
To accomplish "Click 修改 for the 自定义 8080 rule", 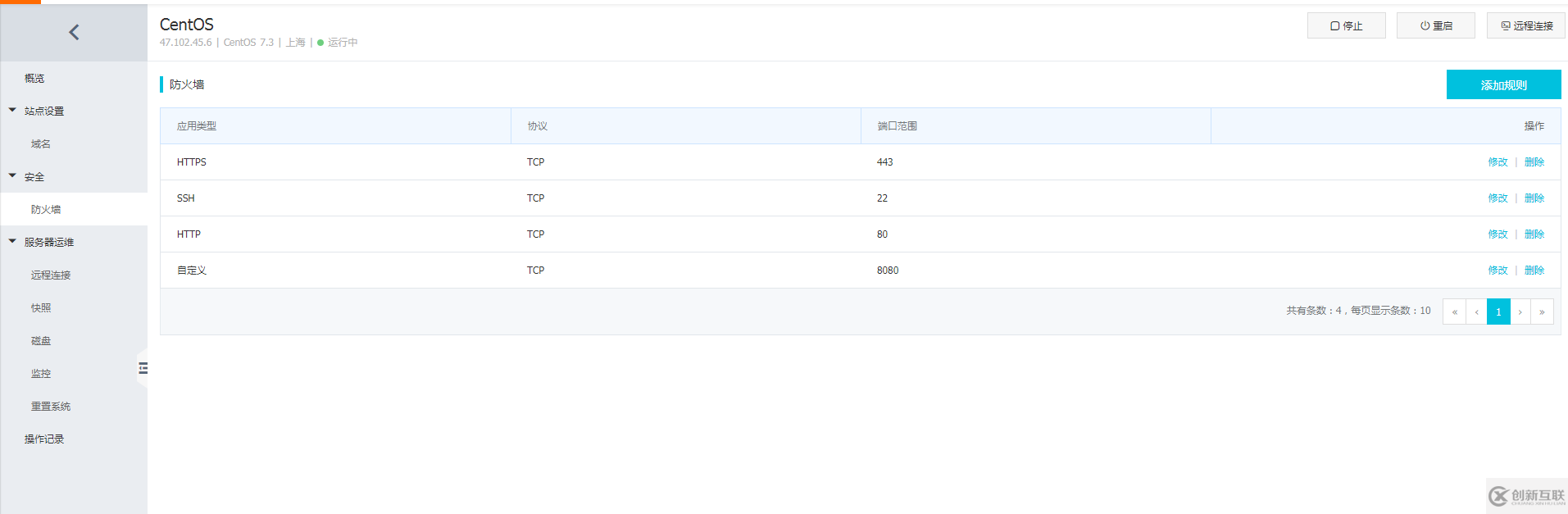I will [x=1498, y=271].
